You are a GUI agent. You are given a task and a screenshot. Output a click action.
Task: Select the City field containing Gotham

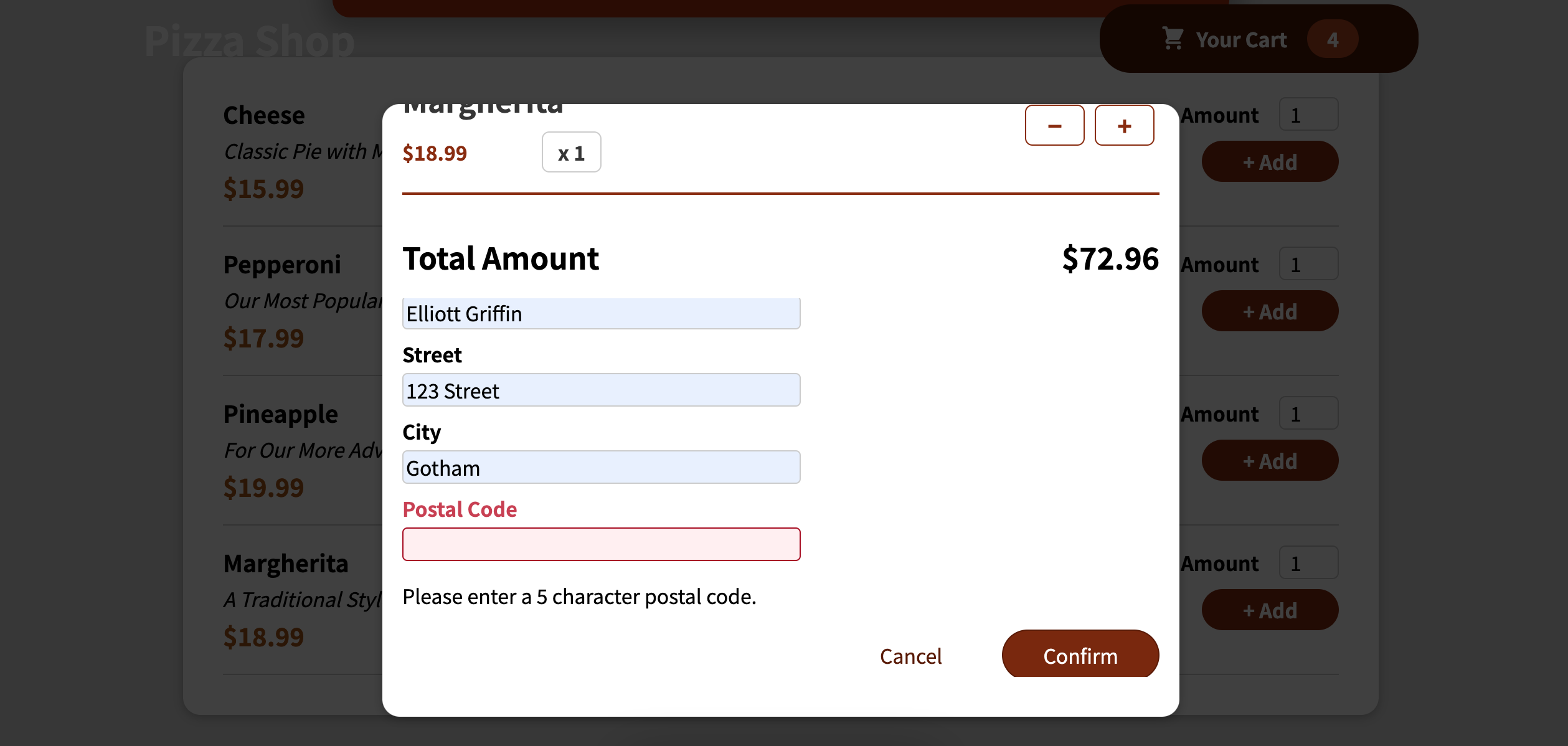pyautogui.click(x=601, y=467)
